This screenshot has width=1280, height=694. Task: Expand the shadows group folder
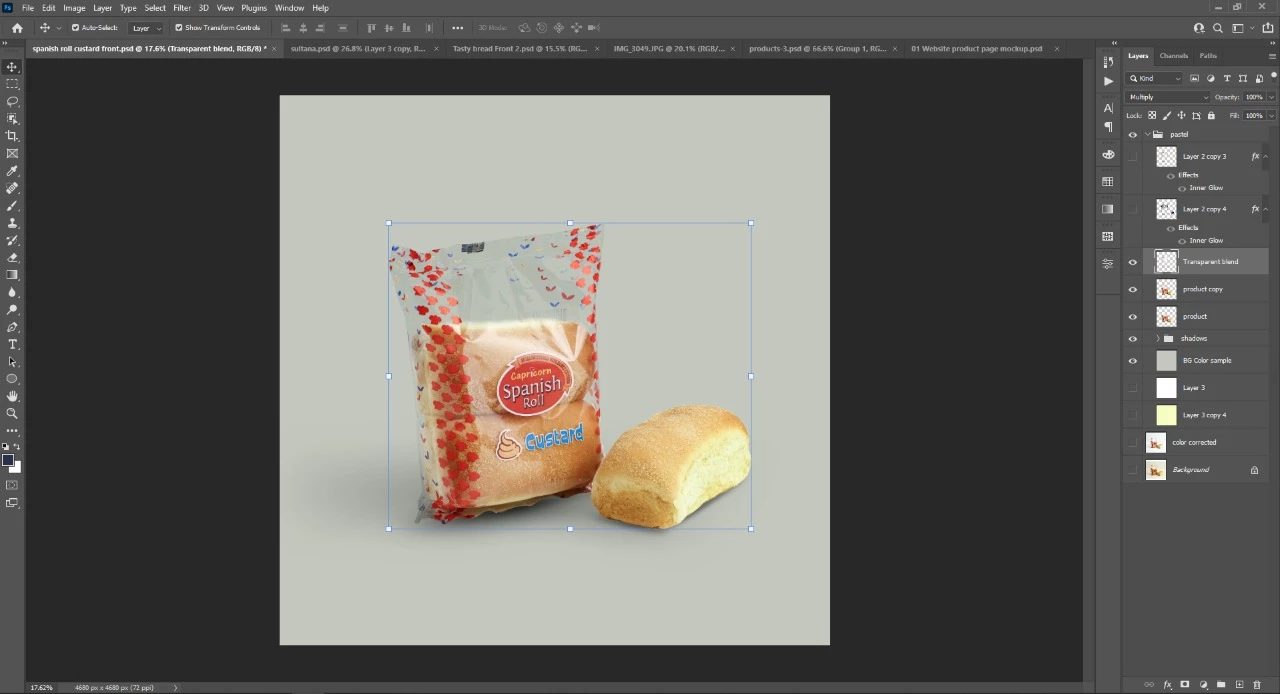[1158, 339]
